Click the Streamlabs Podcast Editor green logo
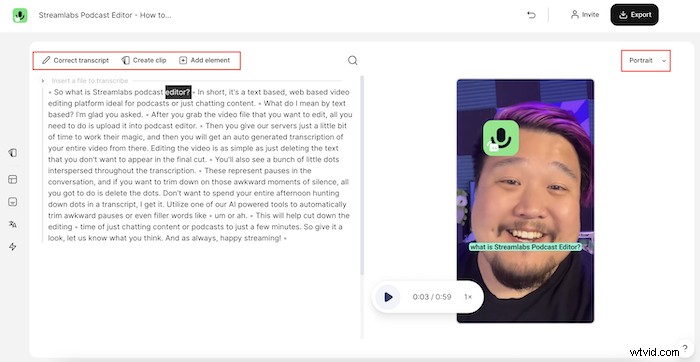The image size is (700, 362). tap(20, 15)
